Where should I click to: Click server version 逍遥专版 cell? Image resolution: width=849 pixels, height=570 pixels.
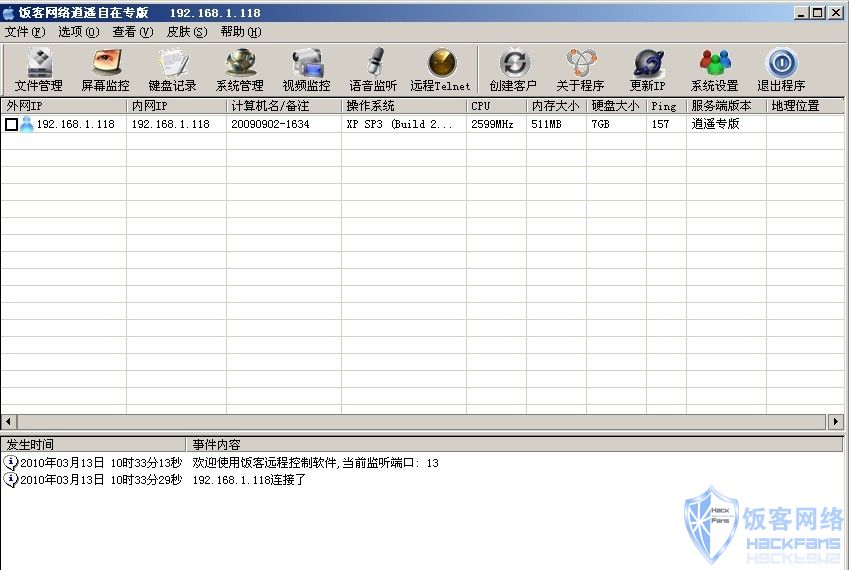(715, 124)
